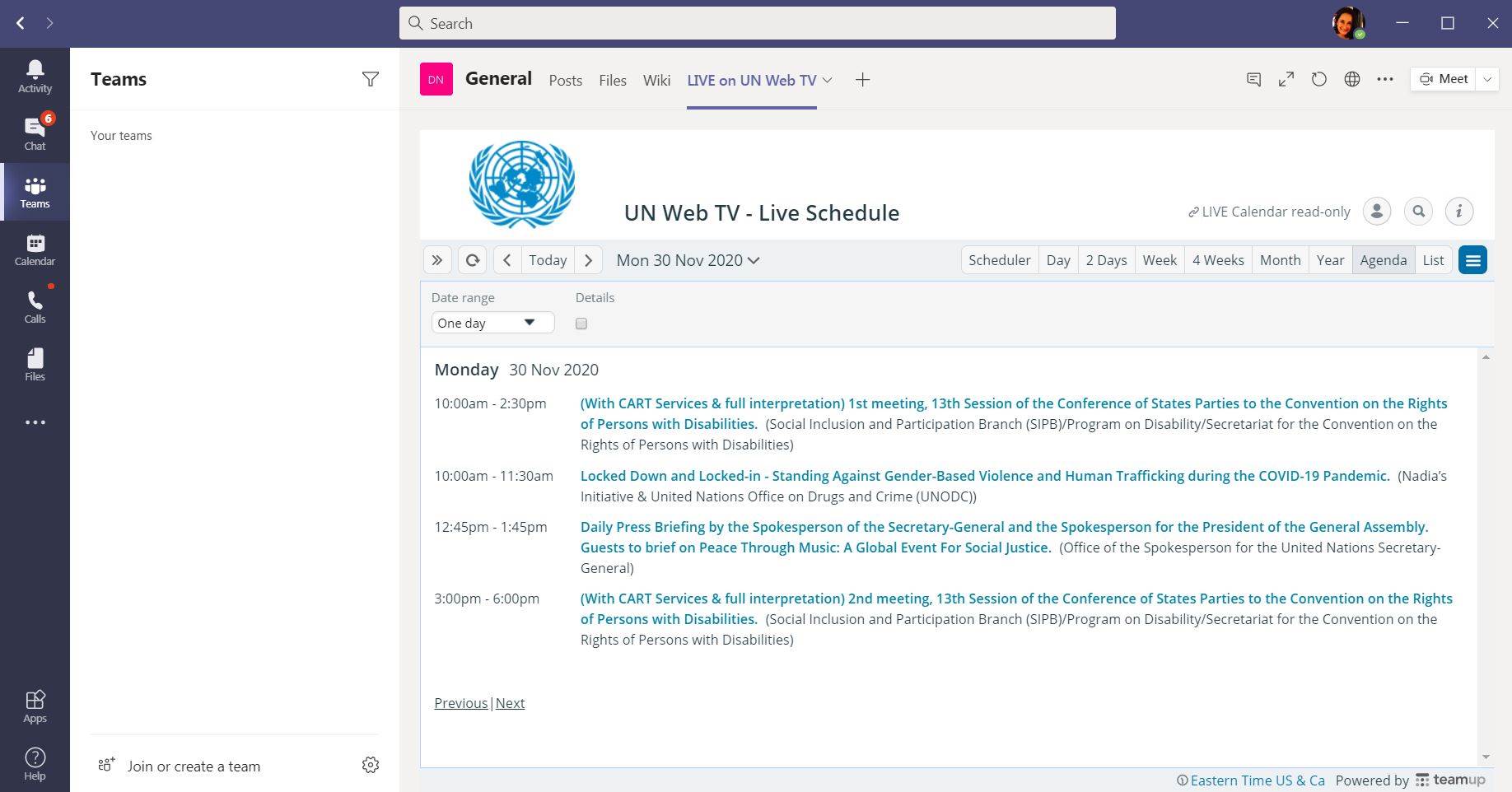Open the Apps store

[35, 706]
